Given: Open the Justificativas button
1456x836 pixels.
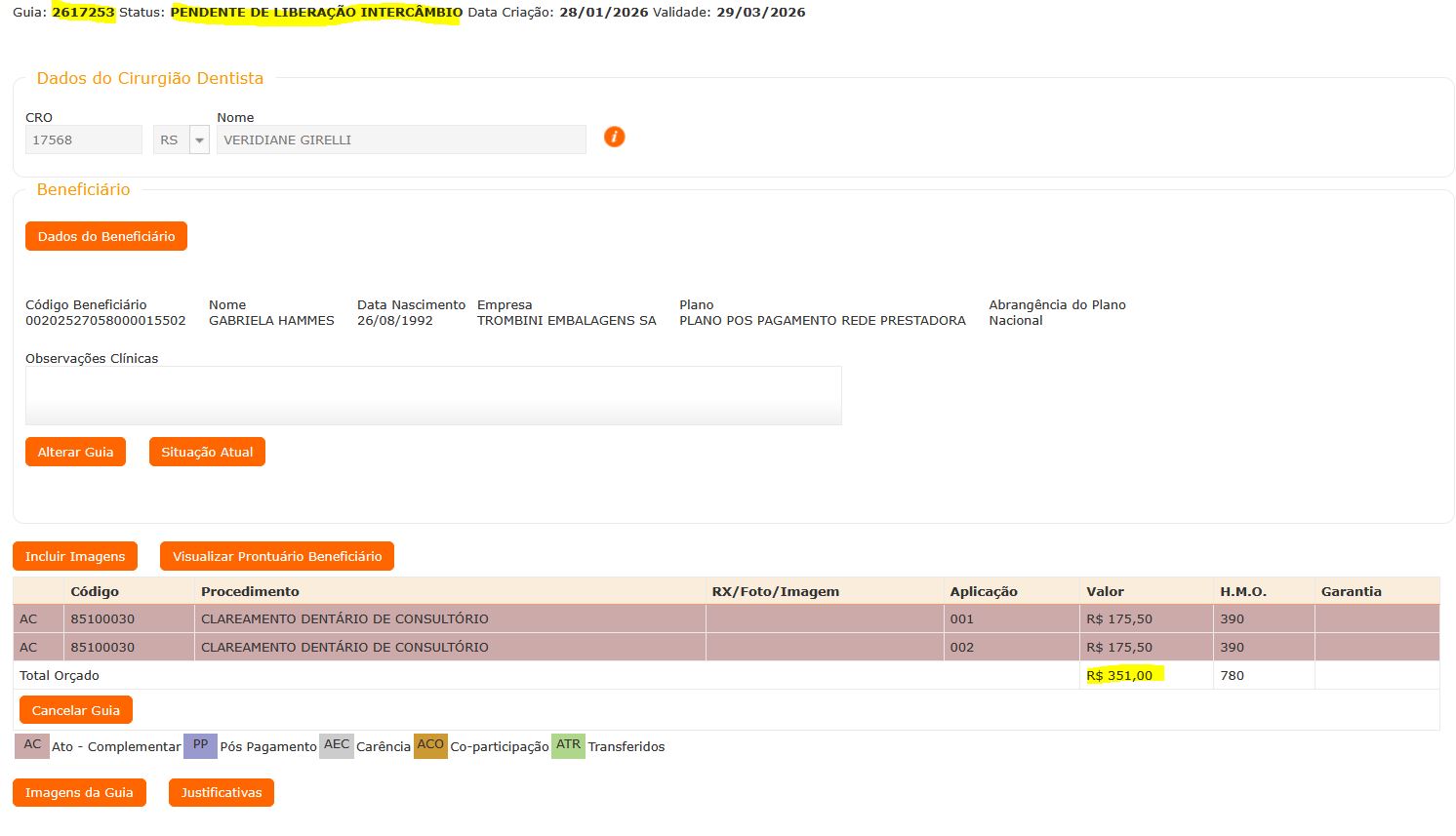Looking at the screenshot, I should [x=222, y=793].
